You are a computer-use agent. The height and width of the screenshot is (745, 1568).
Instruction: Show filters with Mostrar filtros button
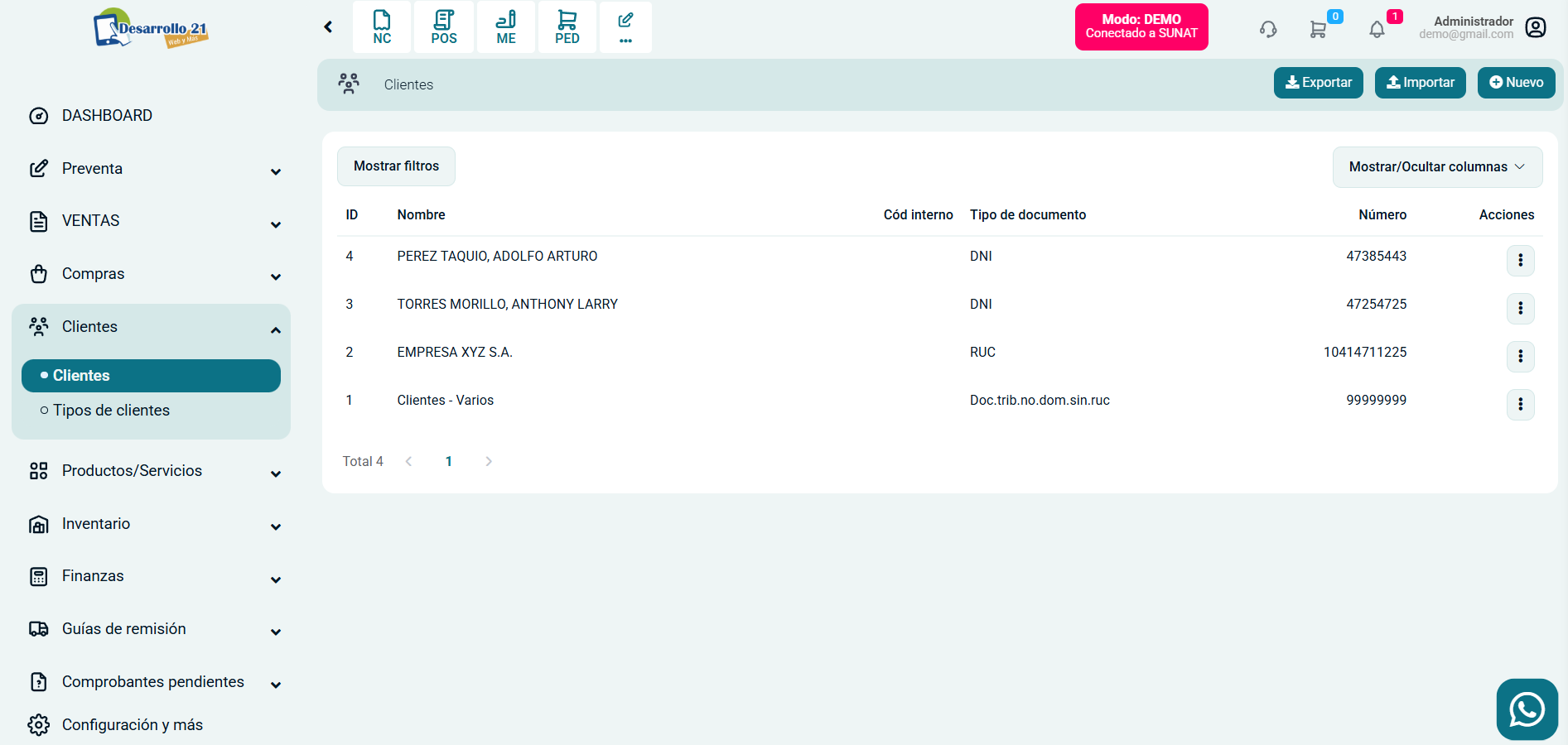point(396,166)
